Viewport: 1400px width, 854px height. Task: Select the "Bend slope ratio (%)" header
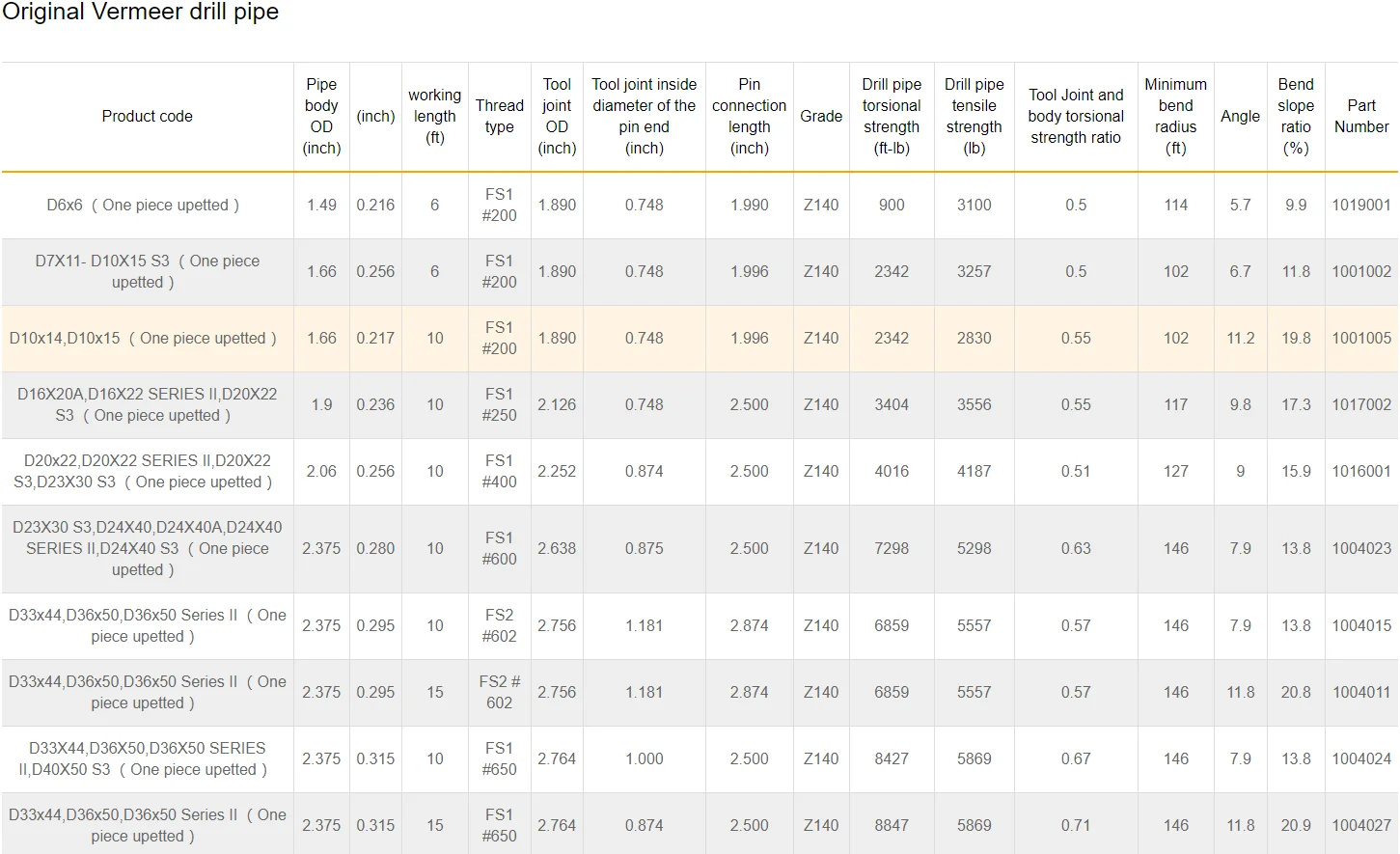pyautogui.click(x=1295, y=116)
